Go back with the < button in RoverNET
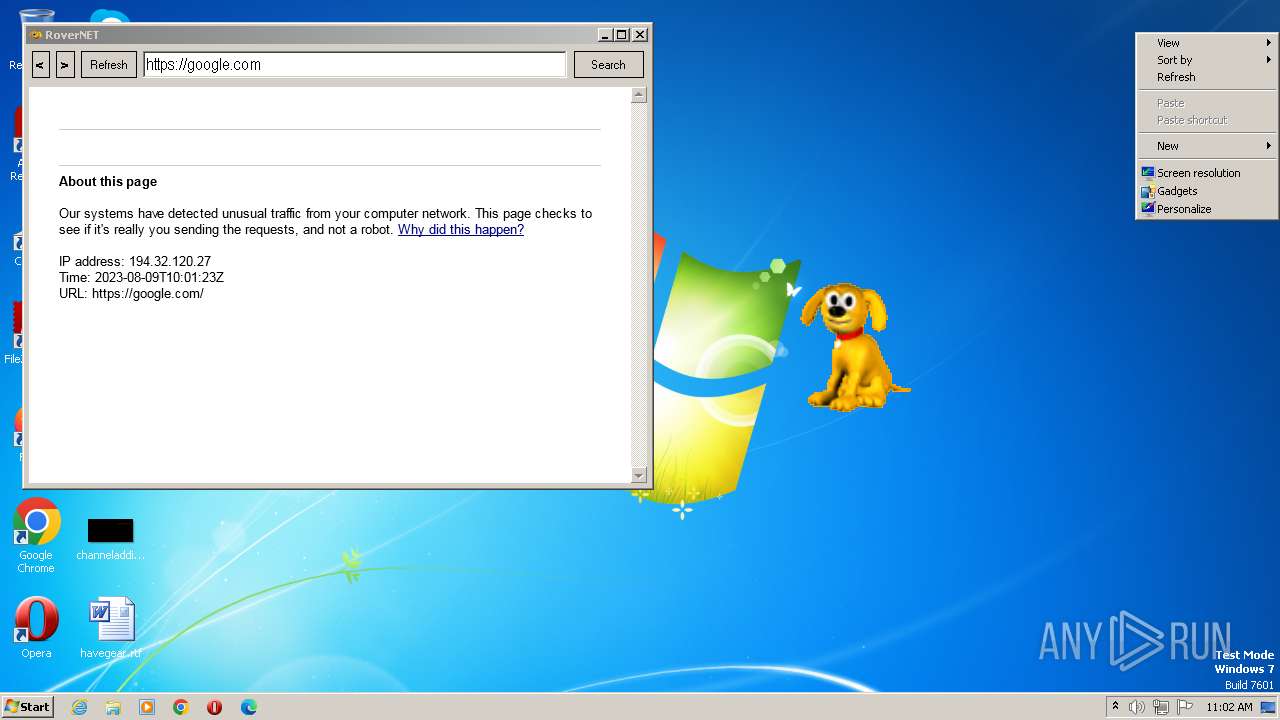This screenshot has width=1280, height=720. click(x=41, y=64)
